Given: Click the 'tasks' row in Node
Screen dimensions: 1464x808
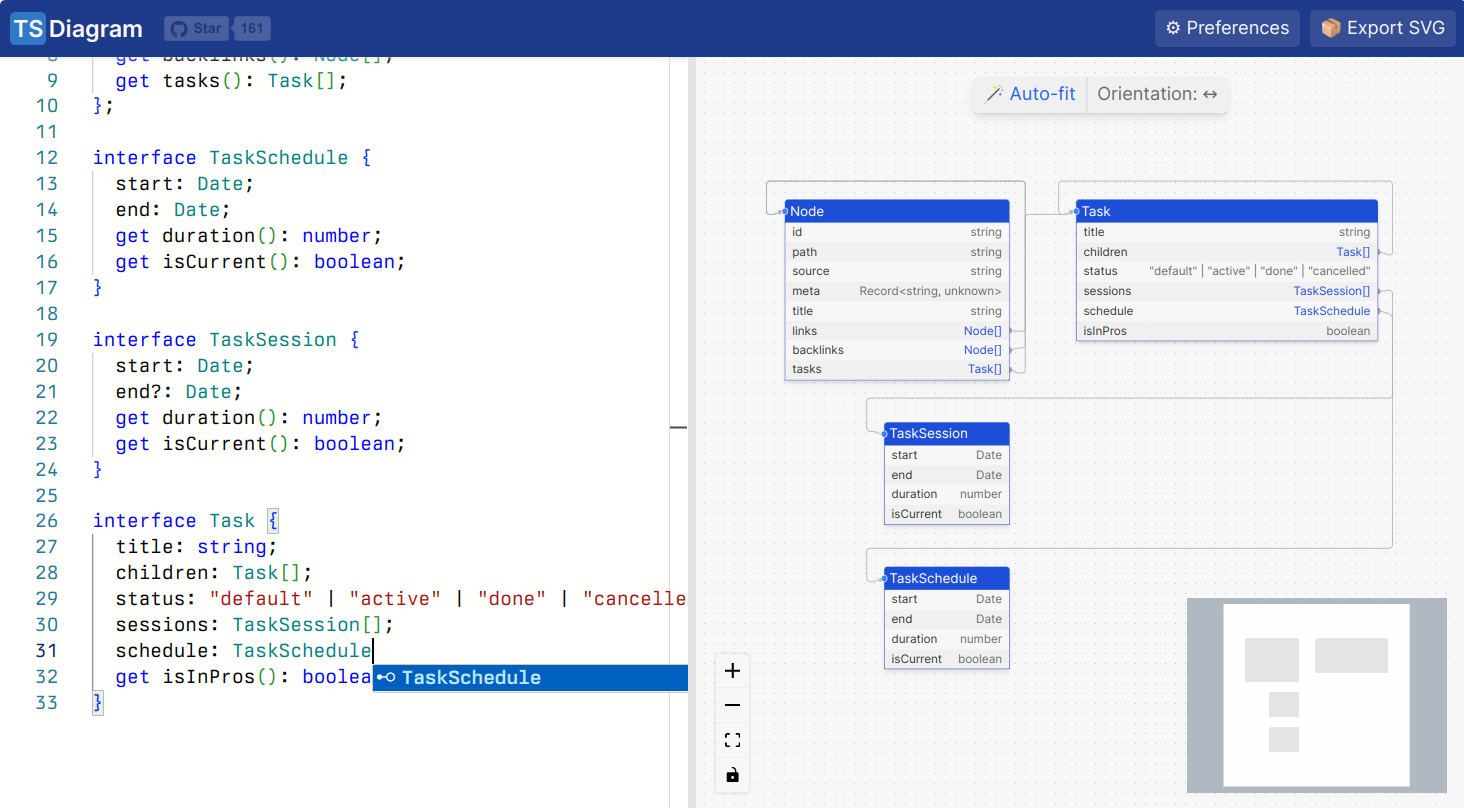Looking at the screenshot, I should [x=897, y=369].
